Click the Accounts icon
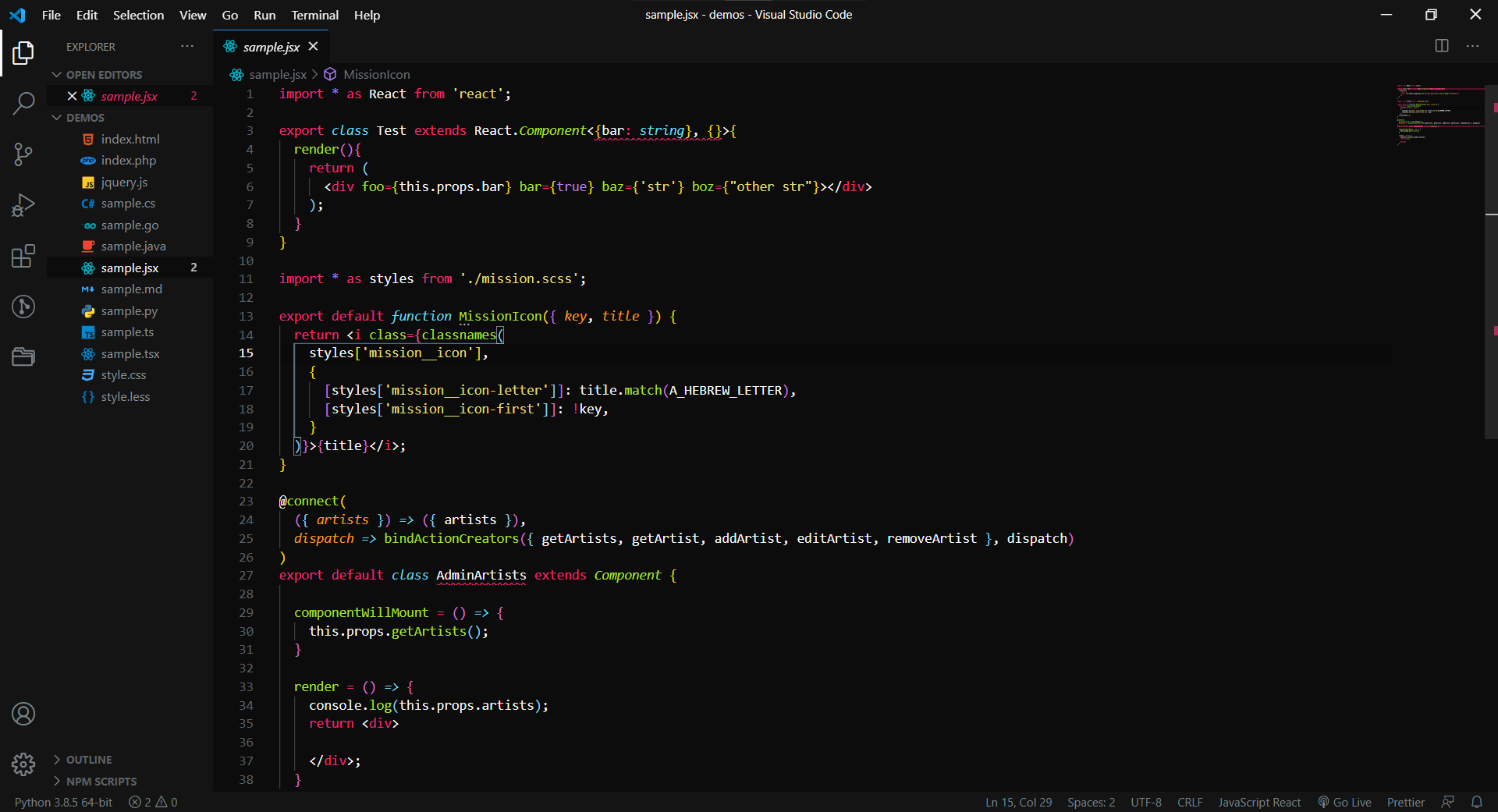1498x812 pixels. (x=23, y=714)
